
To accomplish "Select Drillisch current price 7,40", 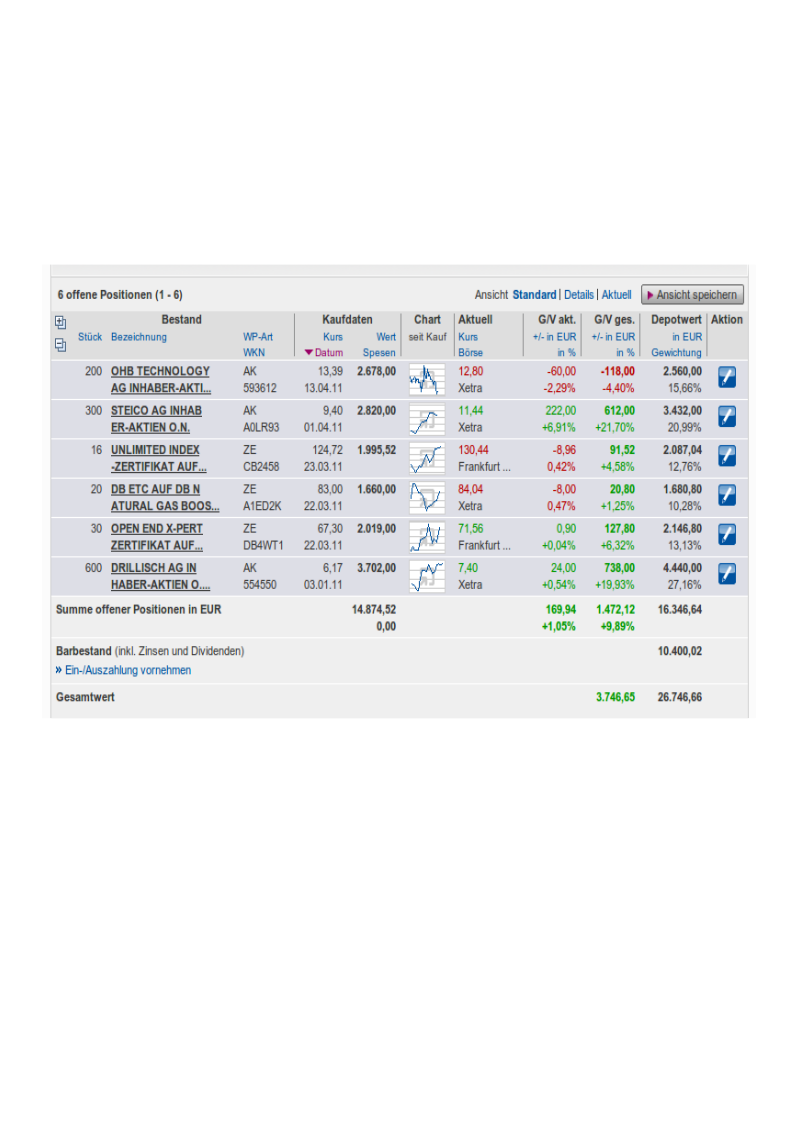I will click(x=468, y=568).
